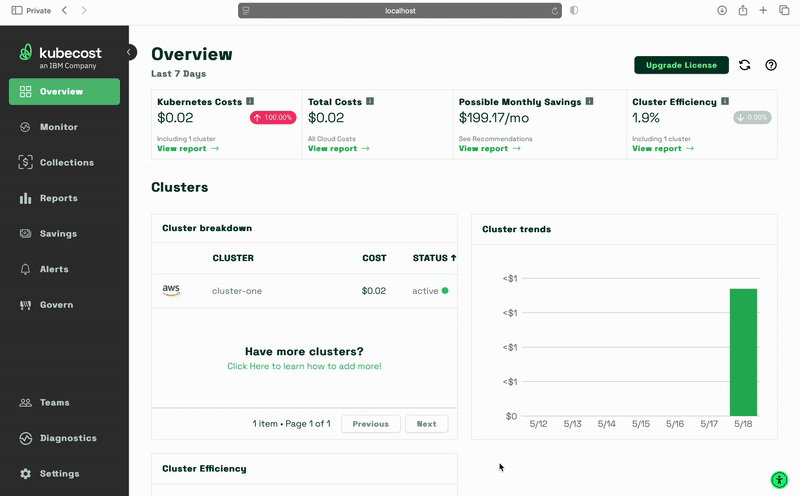
Task: Click the Settings gear icon
Action: click(x=25, y=474)
